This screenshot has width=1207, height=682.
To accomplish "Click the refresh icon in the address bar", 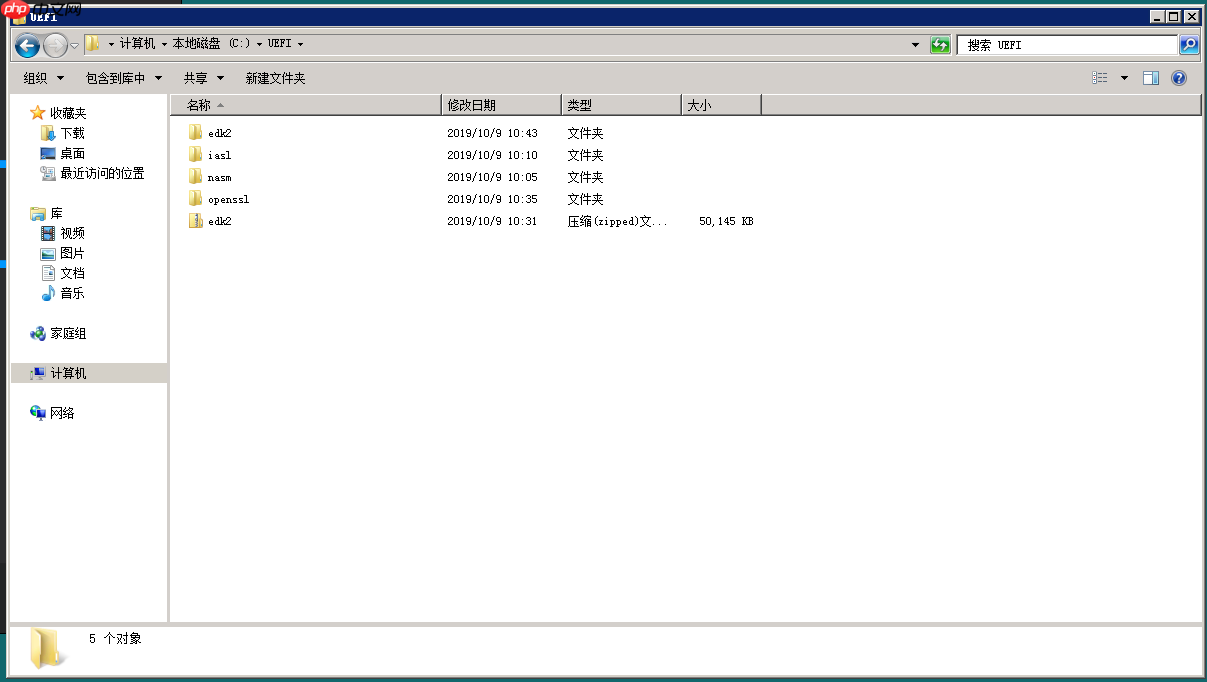I will coord(939,44).
